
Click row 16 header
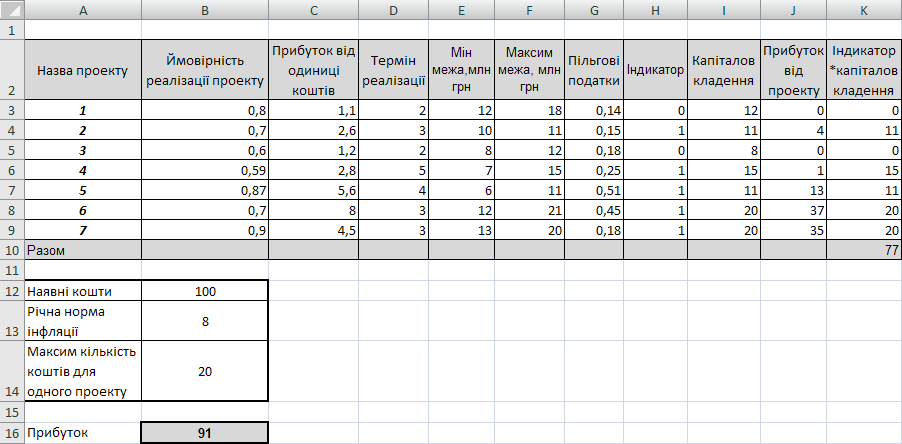(x=11, y=433)
